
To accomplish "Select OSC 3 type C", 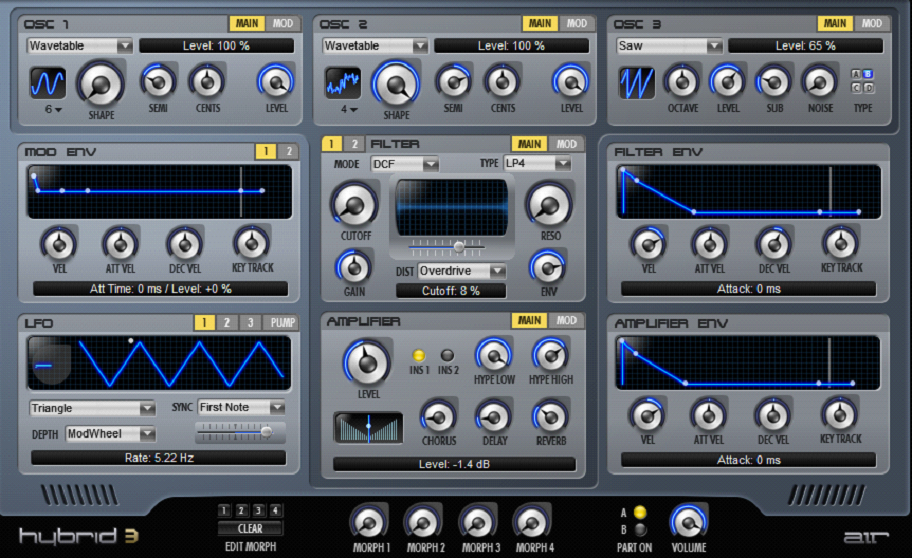I will coord(856,88).
